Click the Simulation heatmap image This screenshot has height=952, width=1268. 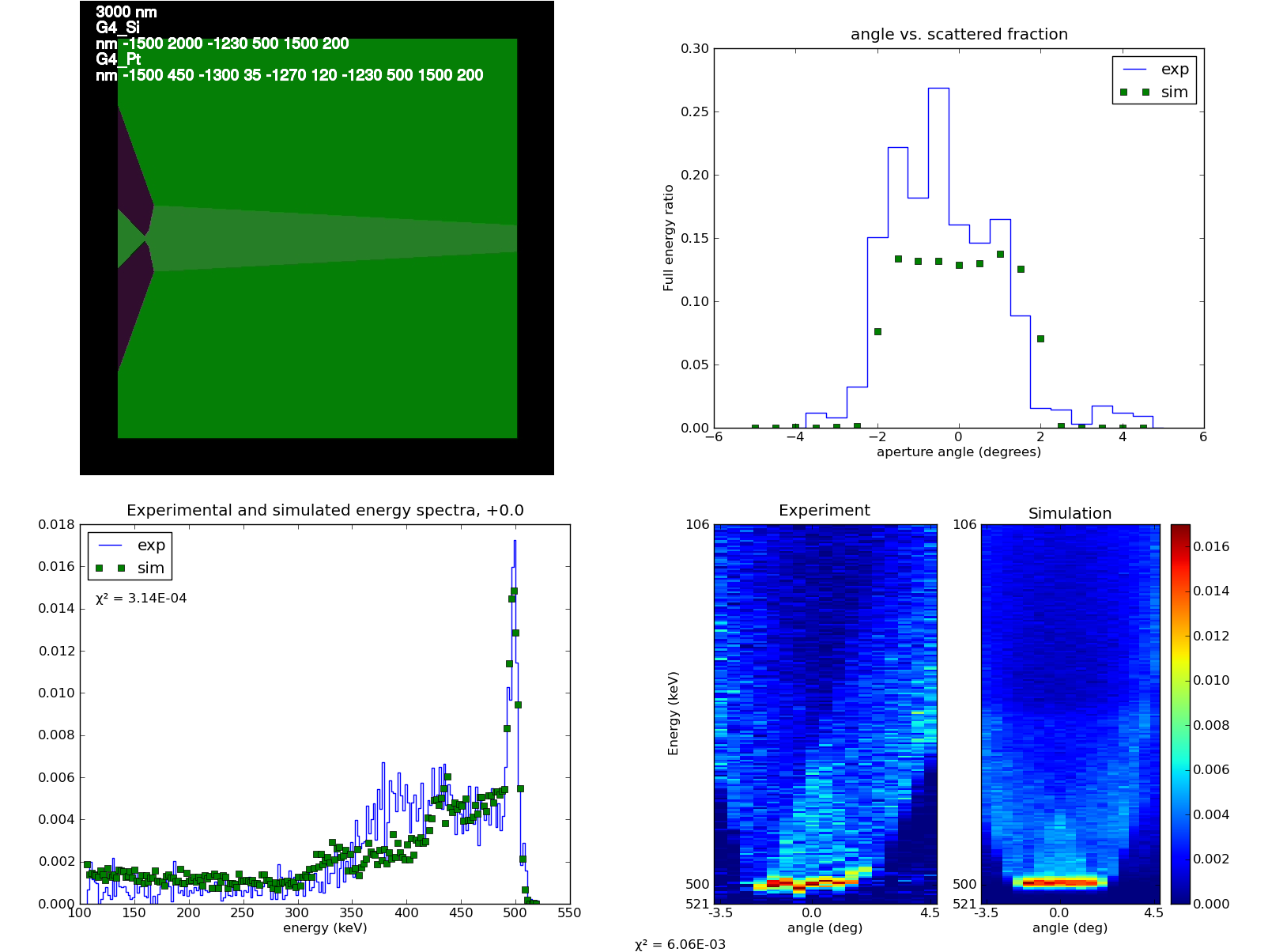point(1071,714)
